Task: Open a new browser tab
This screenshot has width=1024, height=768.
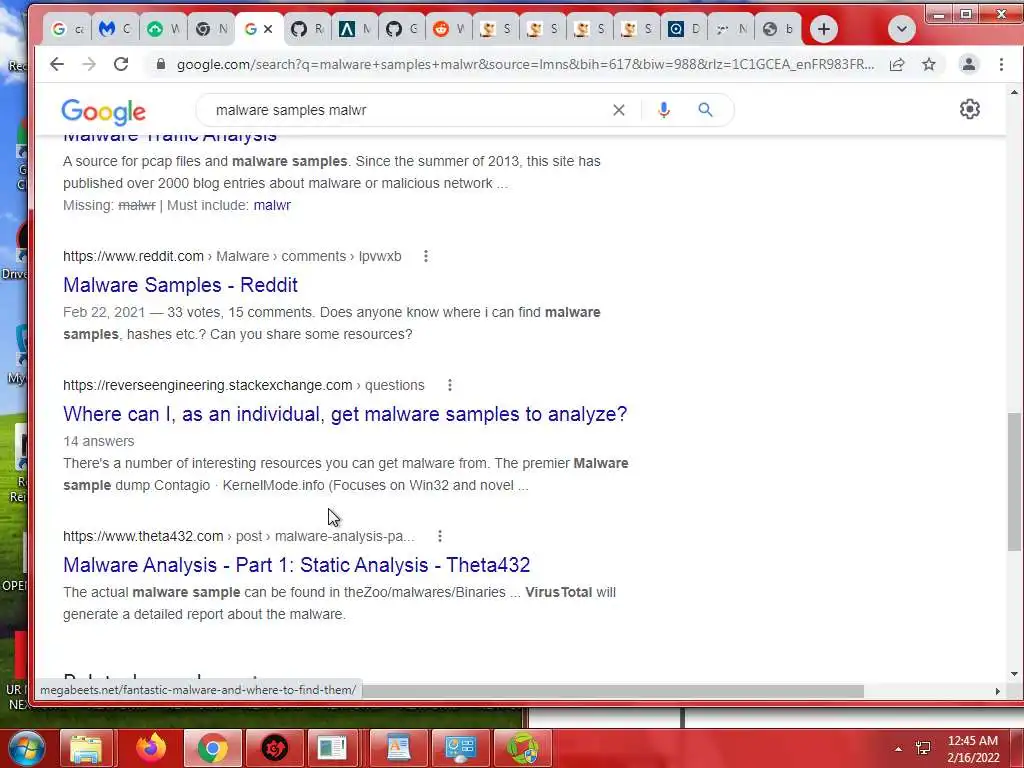Action: 824,29
